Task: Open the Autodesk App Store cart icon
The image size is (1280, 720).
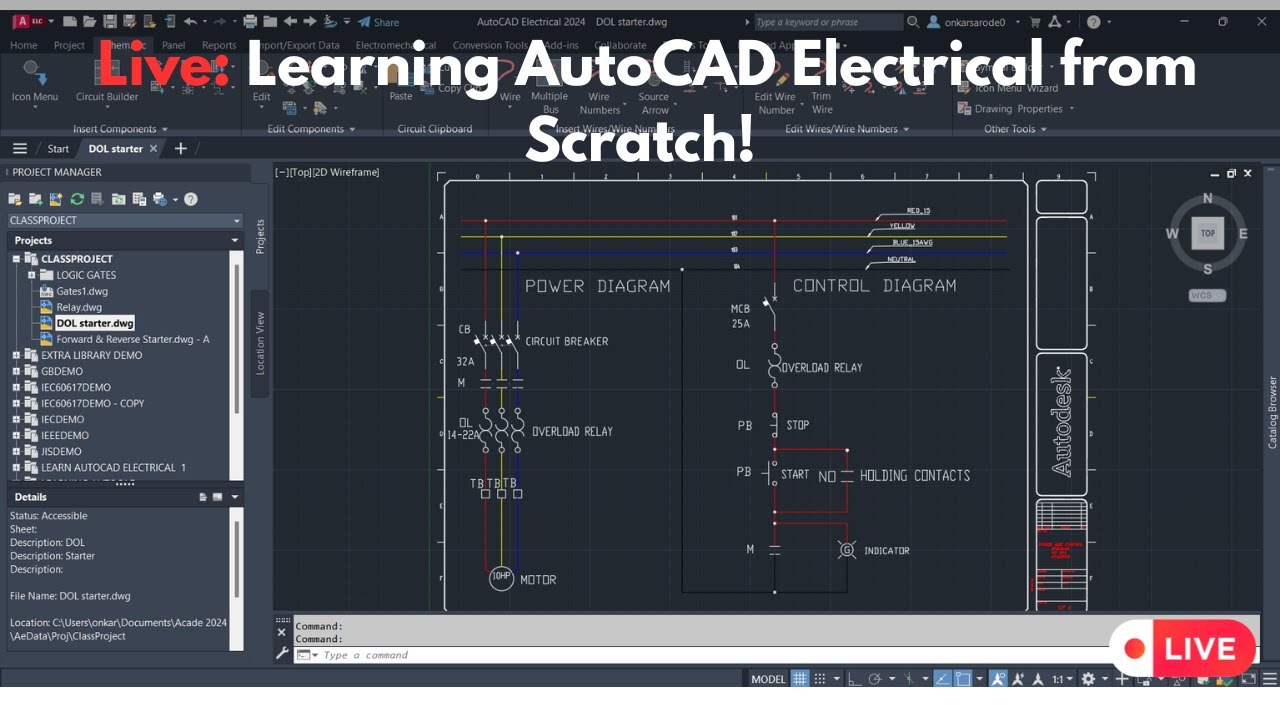Action: pyautogui.click(x=1036, y=22)
